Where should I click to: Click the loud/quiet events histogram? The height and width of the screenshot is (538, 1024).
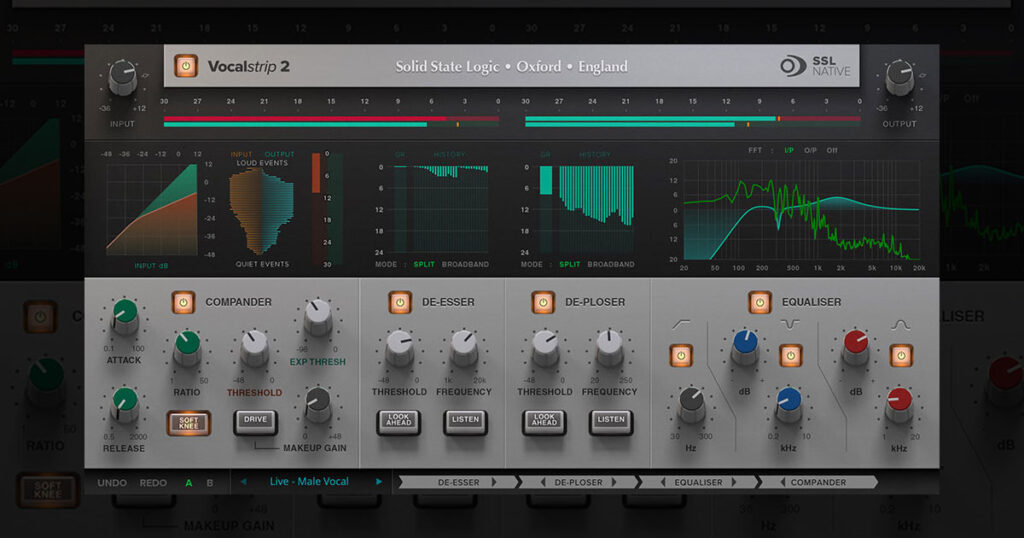(261, 212)
